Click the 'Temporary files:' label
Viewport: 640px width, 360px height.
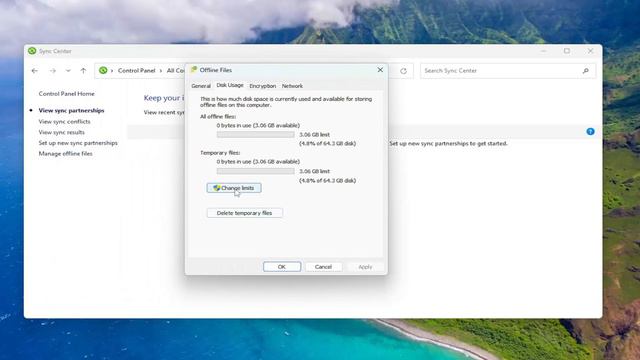click(x=220, y=153)
